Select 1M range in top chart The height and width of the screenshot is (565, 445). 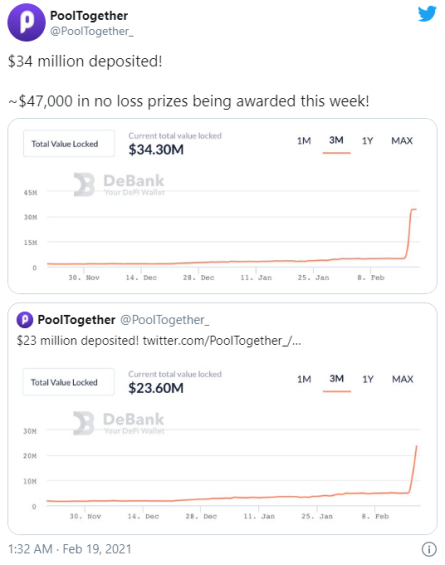[x=304, y=141]
